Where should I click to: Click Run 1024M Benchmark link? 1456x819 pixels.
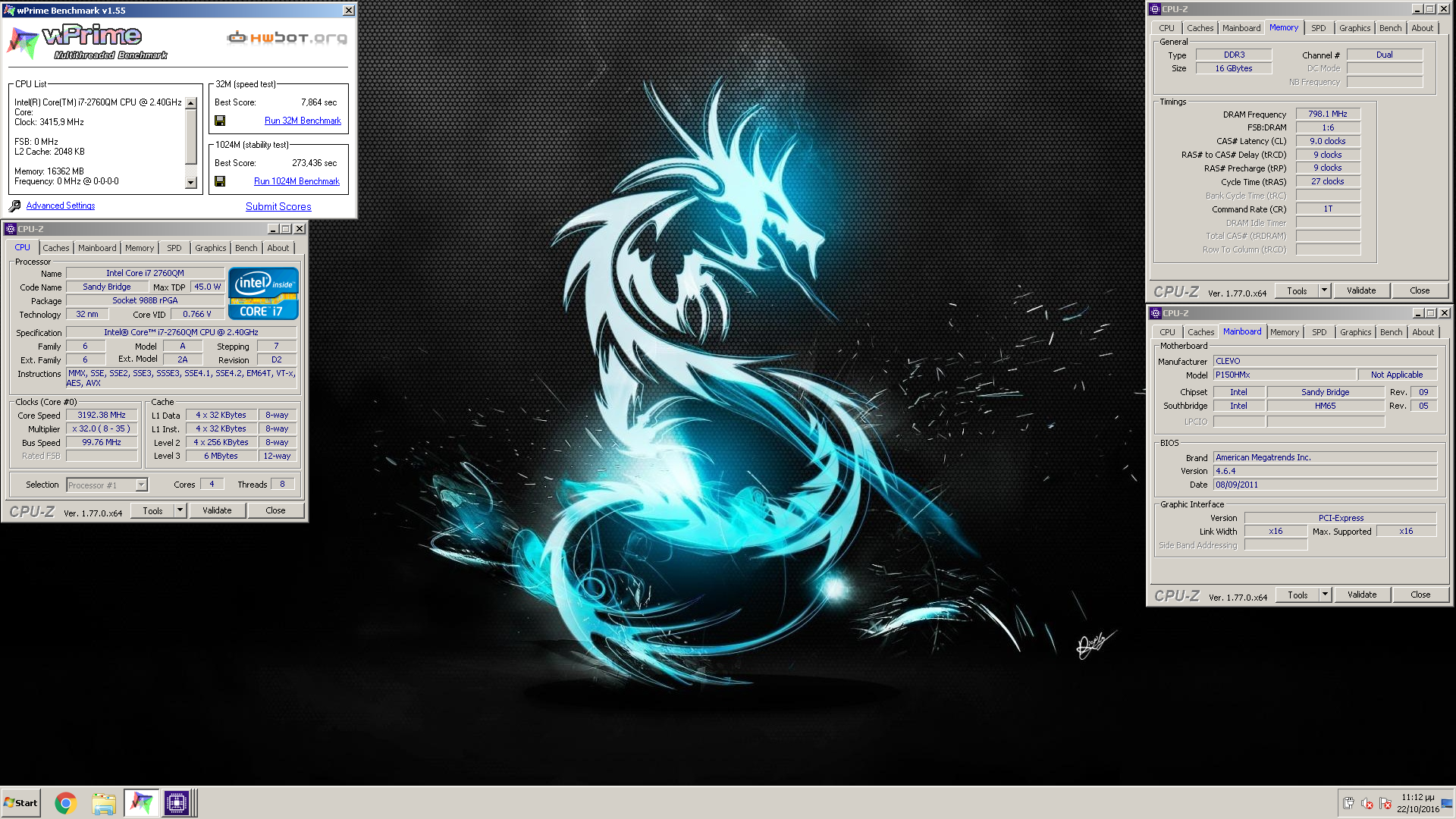point(297,181)
